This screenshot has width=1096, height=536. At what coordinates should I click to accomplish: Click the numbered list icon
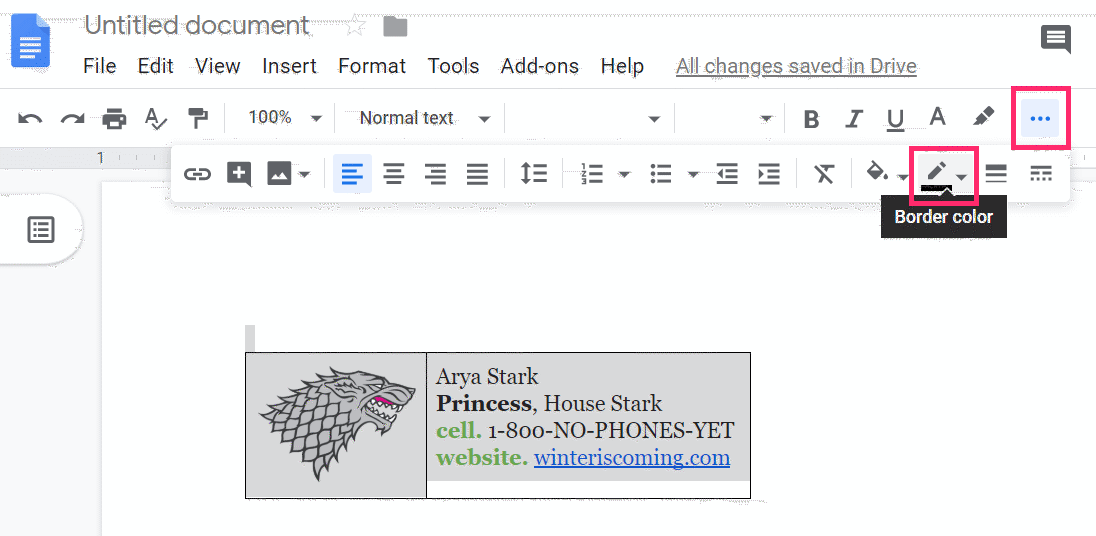[x=592, y=174]
